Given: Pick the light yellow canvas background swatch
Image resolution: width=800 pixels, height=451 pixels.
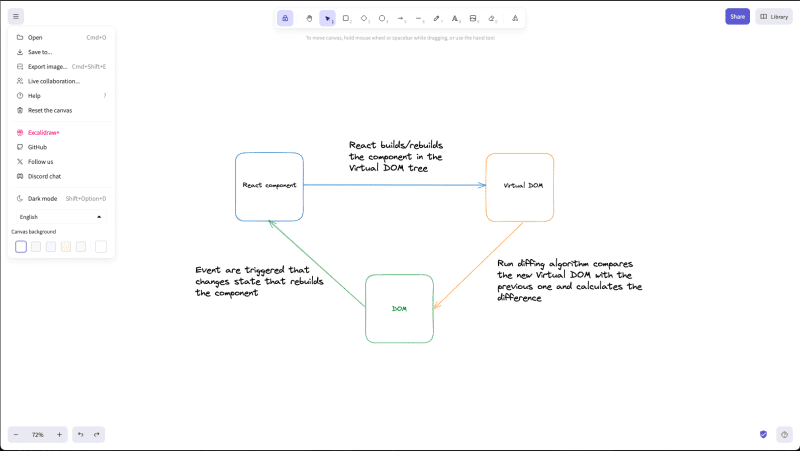Looking at the screenshot, I should (x=66, y=246).
